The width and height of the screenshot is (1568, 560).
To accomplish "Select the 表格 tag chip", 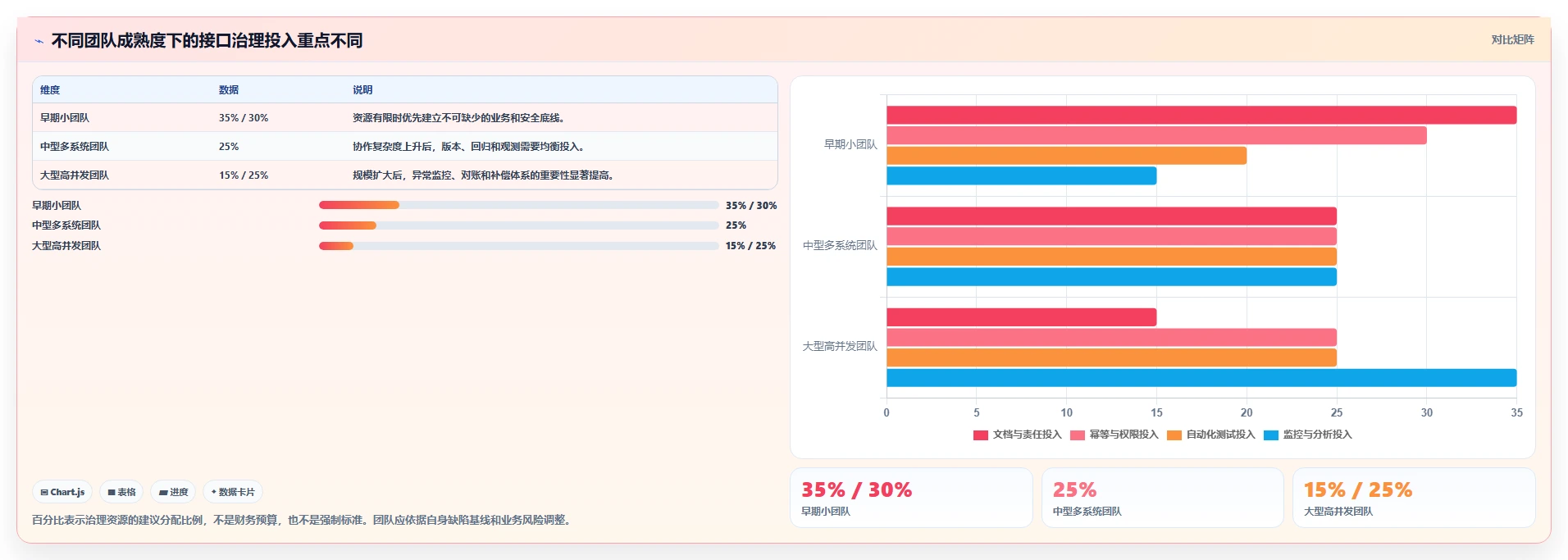I will coord(121,492).
